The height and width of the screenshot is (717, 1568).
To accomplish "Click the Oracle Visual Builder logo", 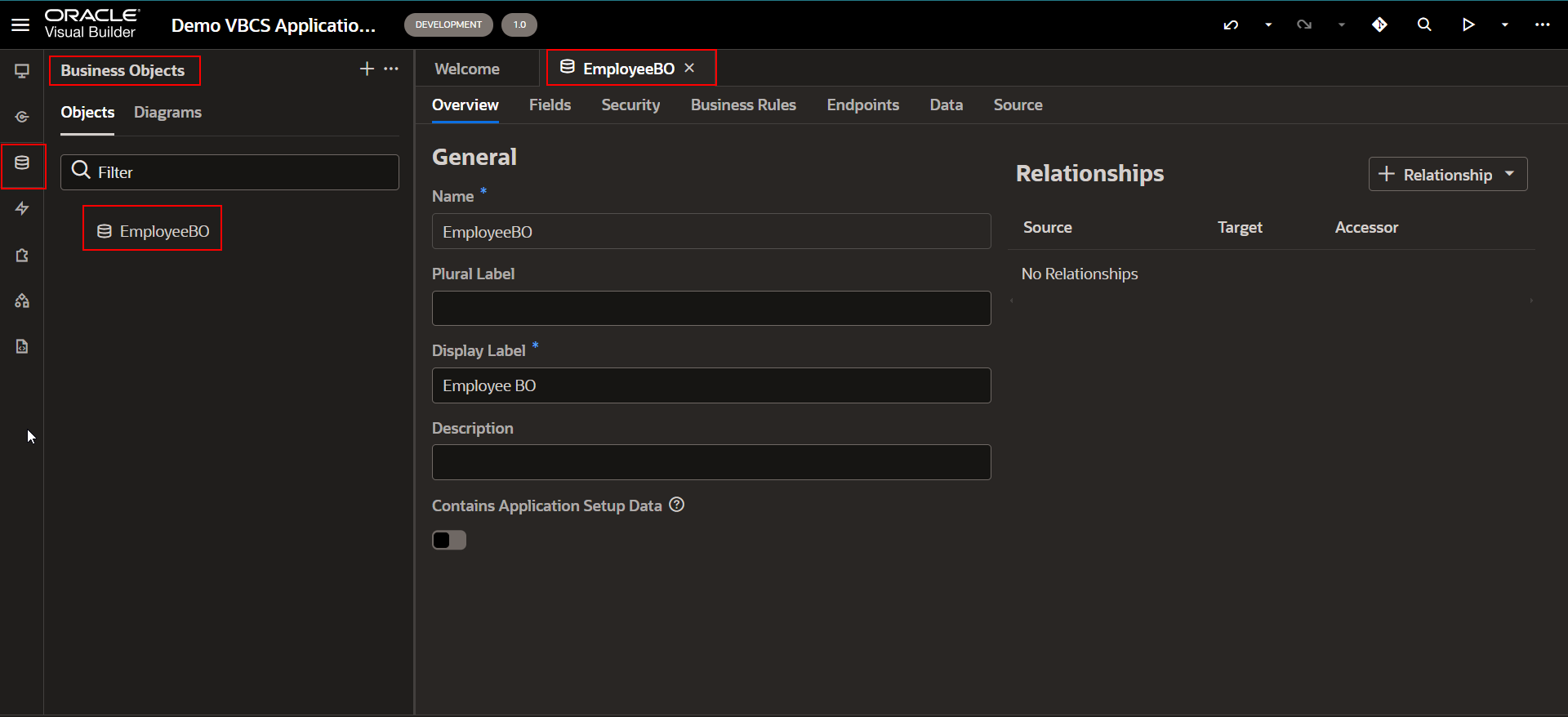I will coord(91,24).
